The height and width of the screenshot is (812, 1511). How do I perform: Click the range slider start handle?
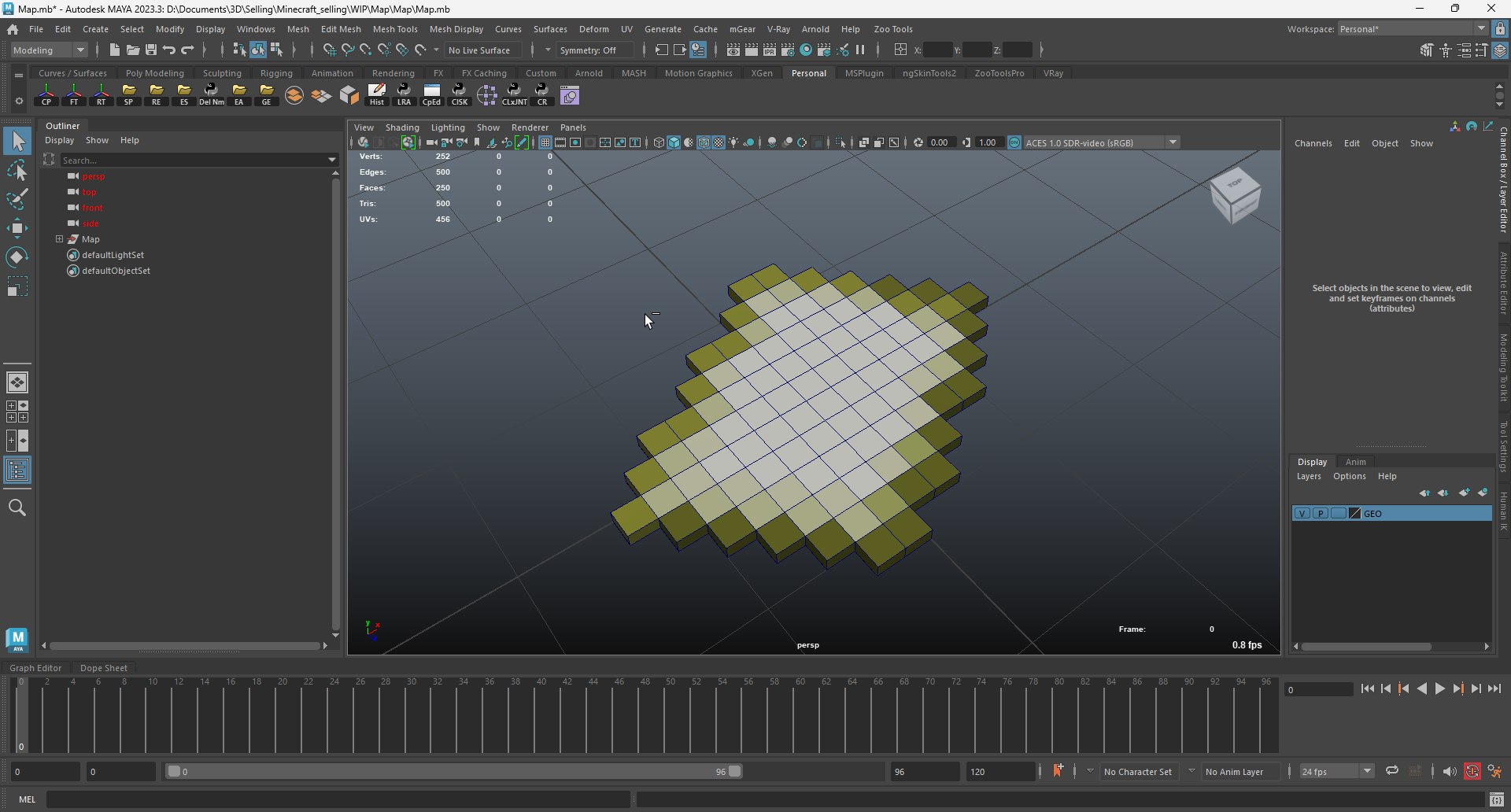174,771
